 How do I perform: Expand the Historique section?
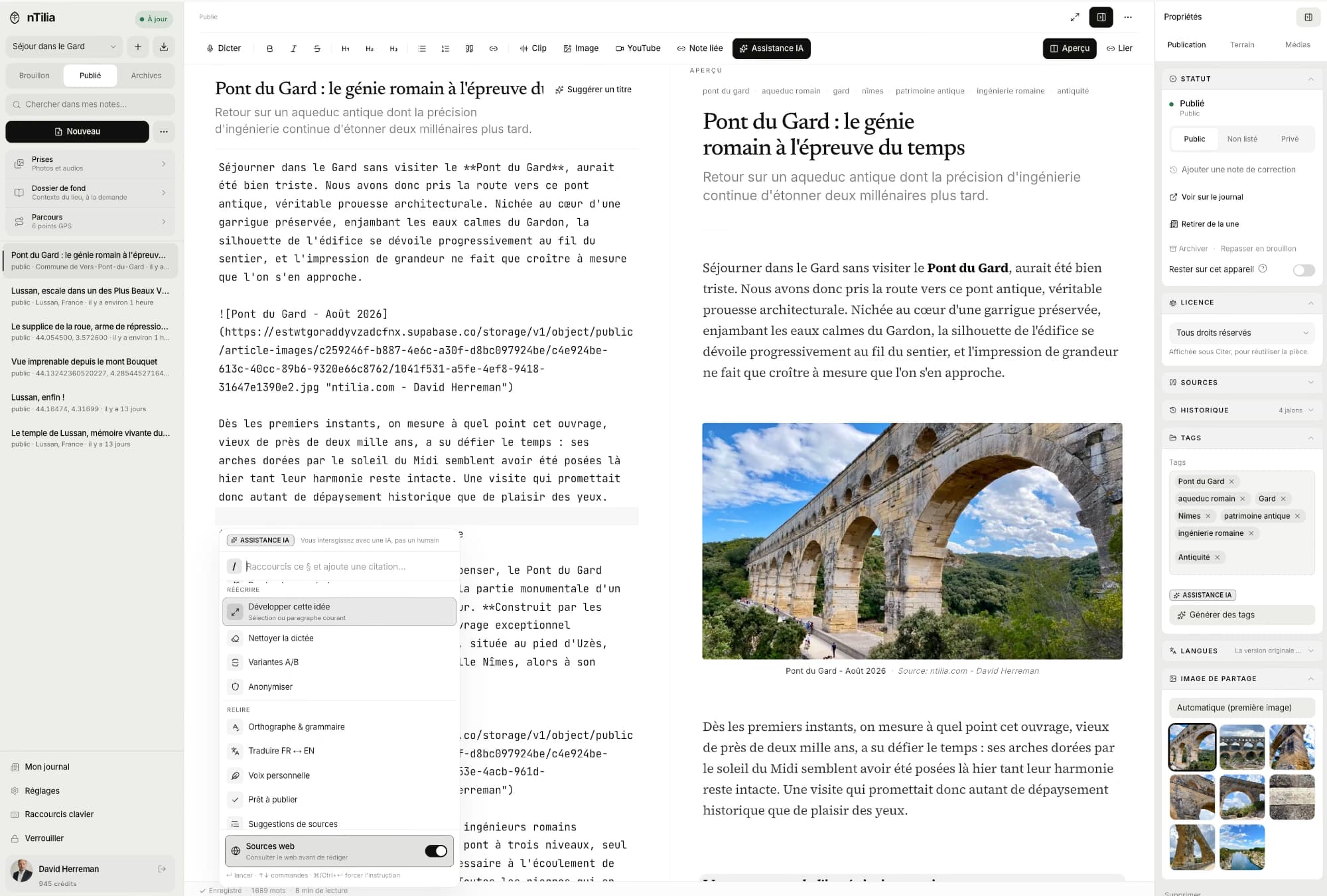1241,411
